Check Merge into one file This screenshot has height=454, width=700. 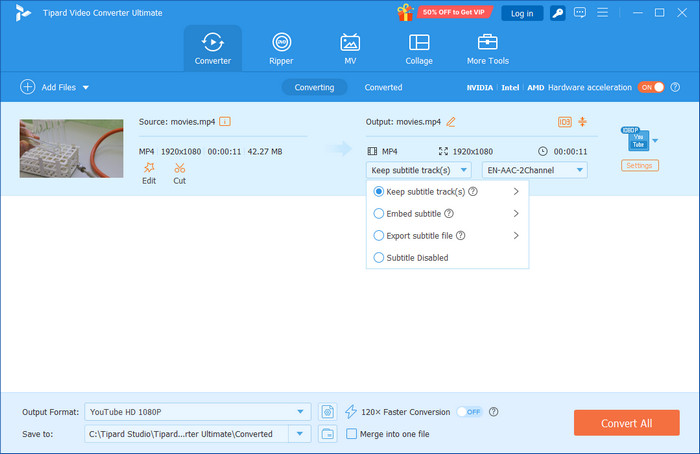pos(351,433)
